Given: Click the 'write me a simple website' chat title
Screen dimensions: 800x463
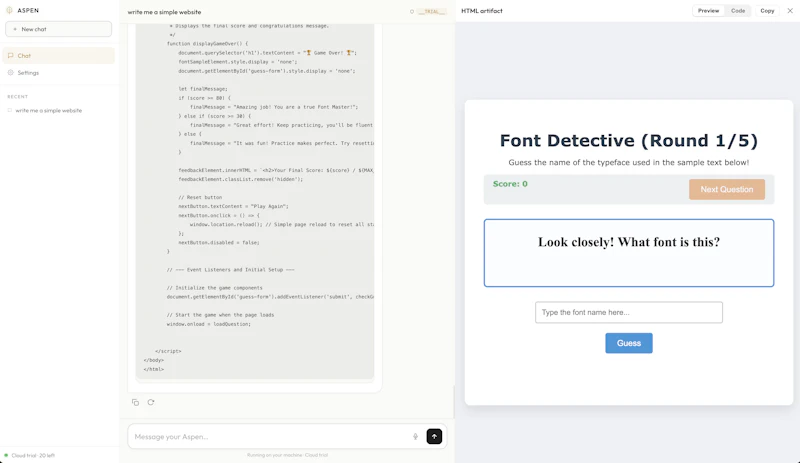Looking at the screenshot, I should click(164, 12).
